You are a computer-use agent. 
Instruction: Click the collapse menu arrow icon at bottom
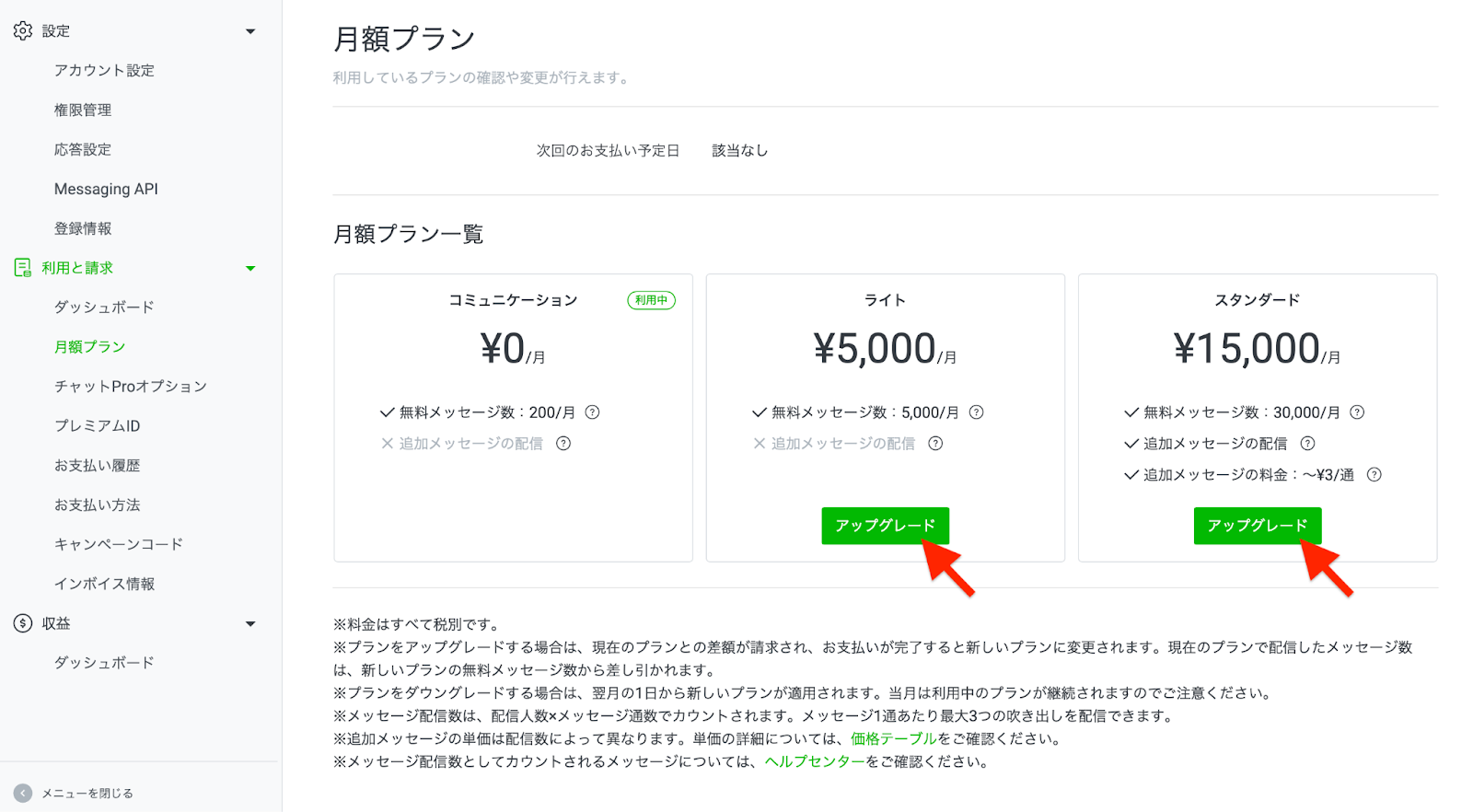[x=23, y=794]
